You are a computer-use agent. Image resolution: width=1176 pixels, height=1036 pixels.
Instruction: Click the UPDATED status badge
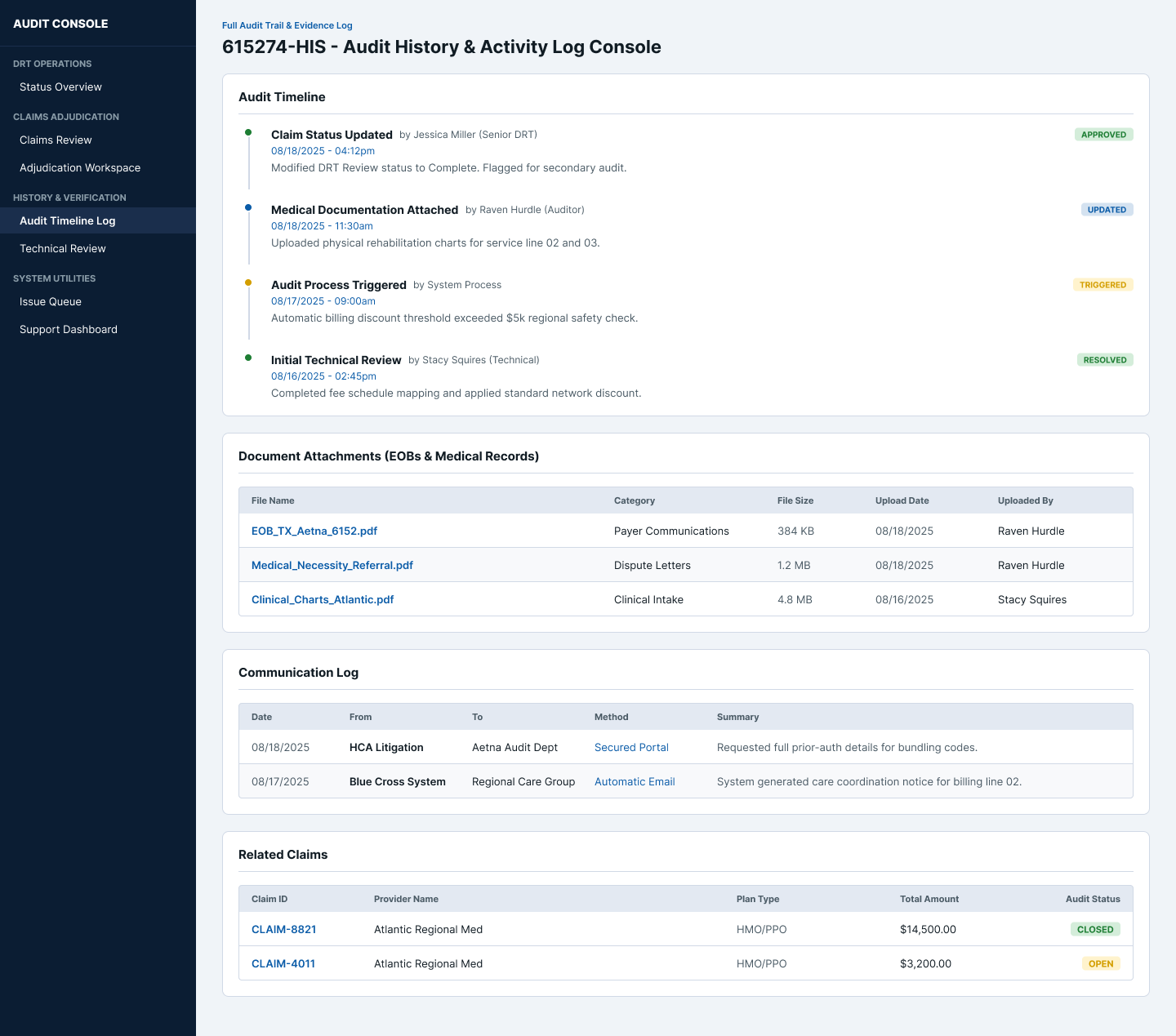coord(1107,210)
